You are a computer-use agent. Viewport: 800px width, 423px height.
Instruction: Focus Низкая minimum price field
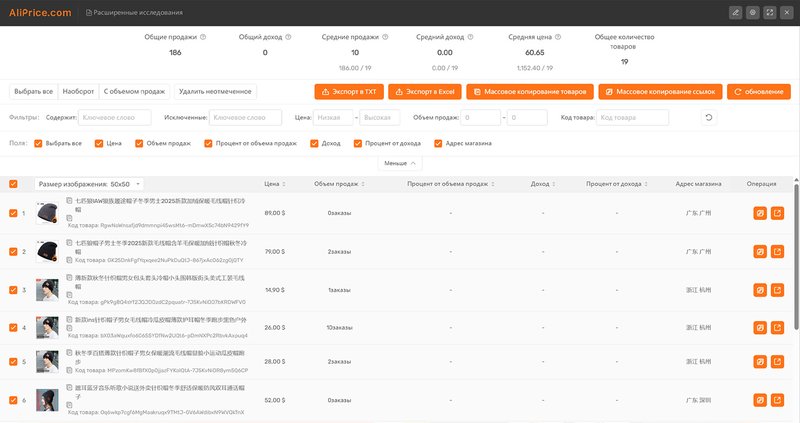point(333,117)
